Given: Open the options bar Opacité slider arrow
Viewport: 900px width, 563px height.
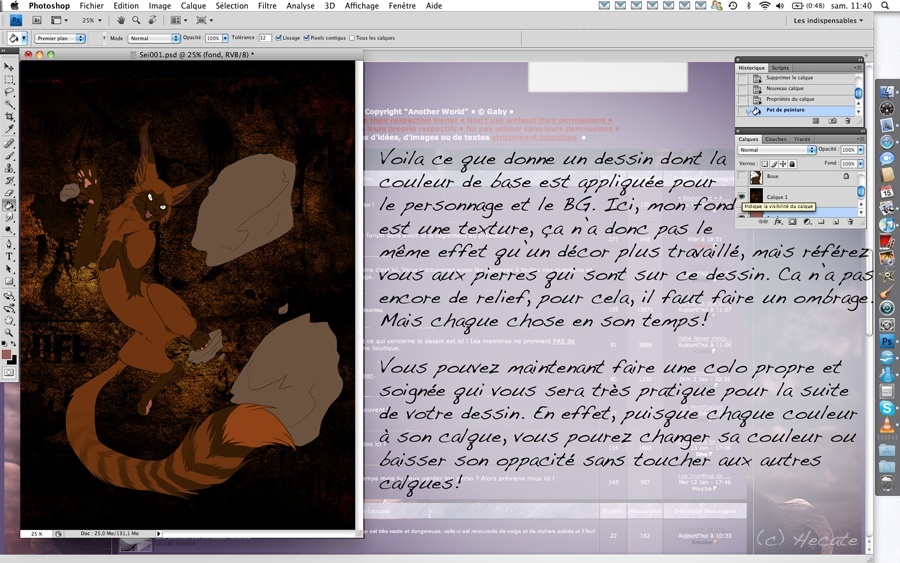Looking at the screenshot, I should click(225, 38).
